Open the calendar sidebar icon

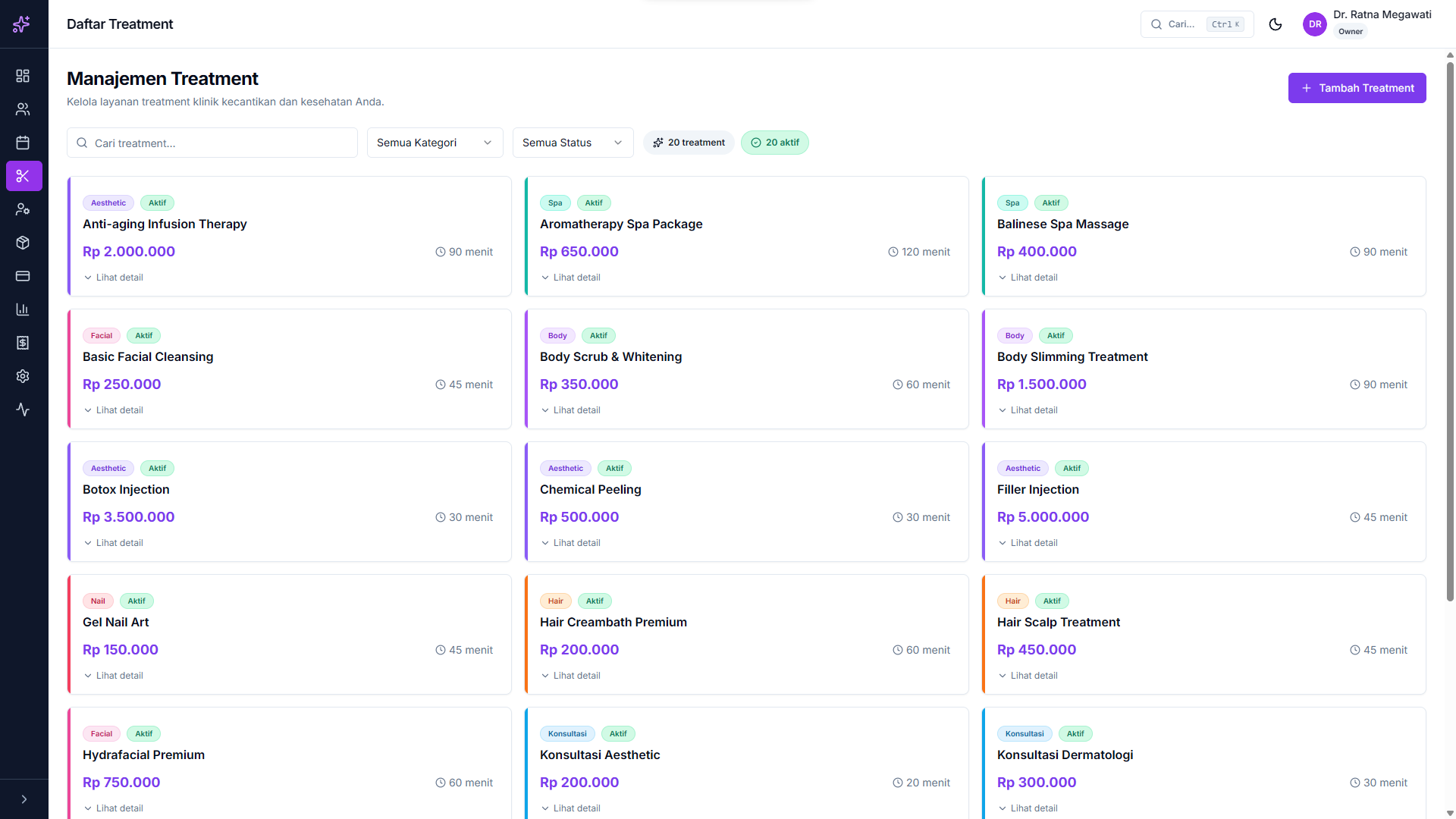(23, 143)
